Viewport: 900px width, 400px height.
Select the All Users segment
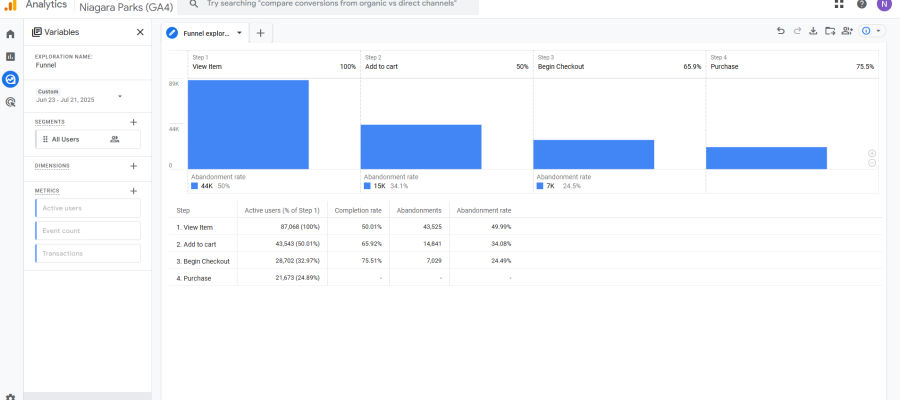click(x=88, y=139)
